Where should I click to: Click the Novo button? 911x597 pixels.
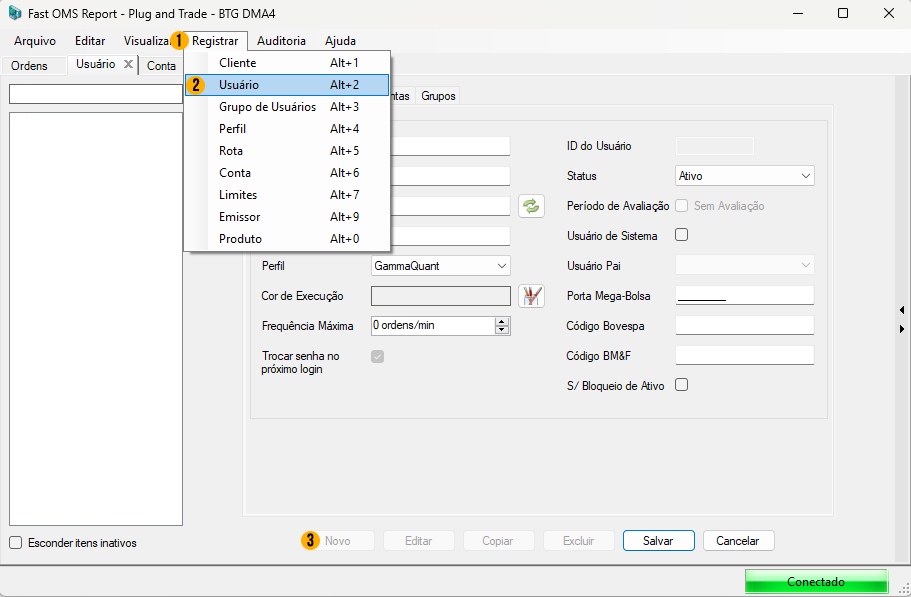(x=338, y=541)
